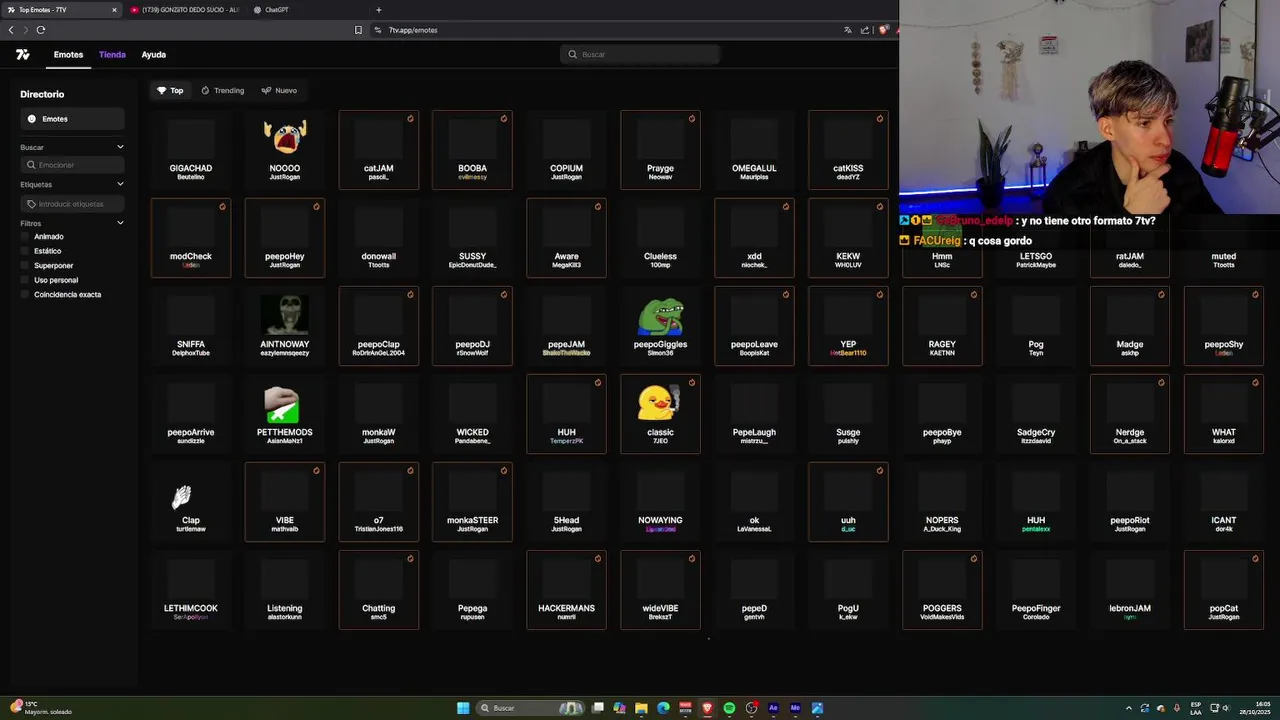
Task: Click the animated badge on KEKW card
Action: coord(880,207)
